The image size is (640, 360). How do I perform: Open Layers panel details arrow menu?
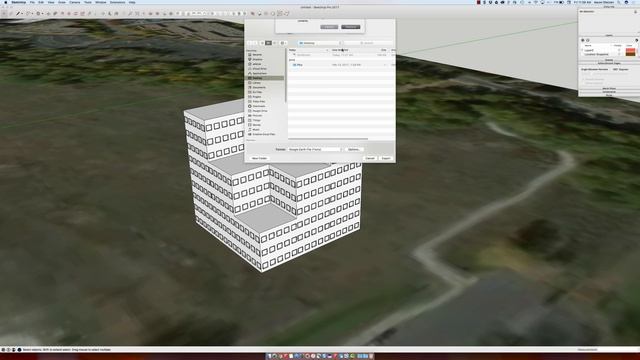(x=636, y=40)
